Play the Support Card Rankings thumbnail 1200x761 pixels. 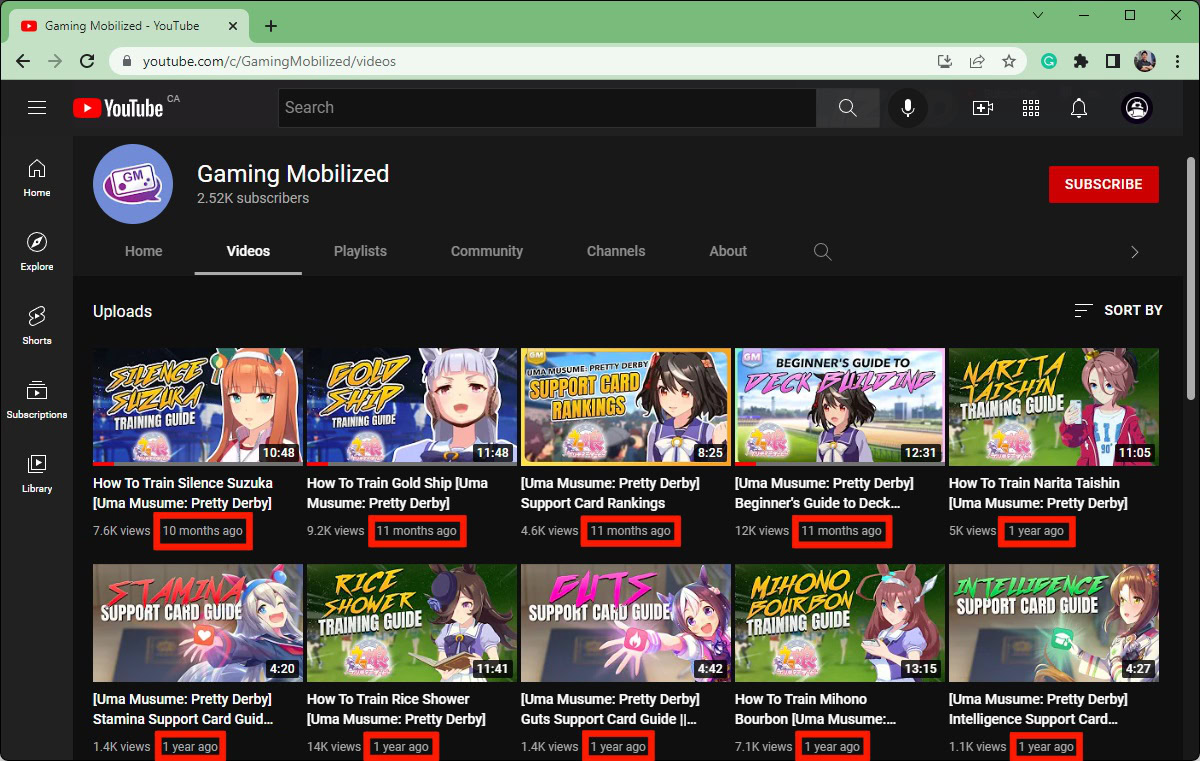point(626,407)
